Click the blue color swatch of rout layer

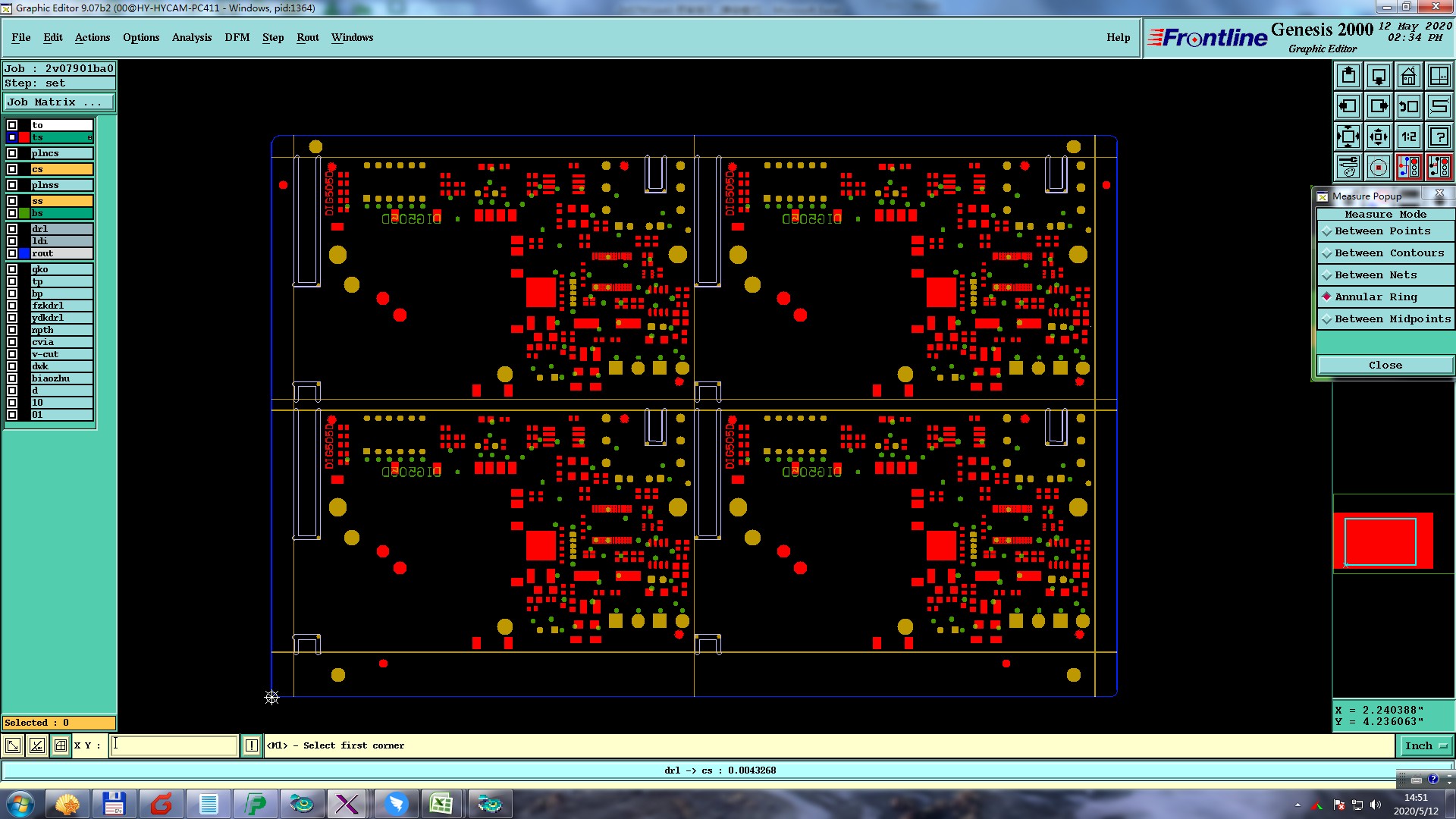[24, 253]
